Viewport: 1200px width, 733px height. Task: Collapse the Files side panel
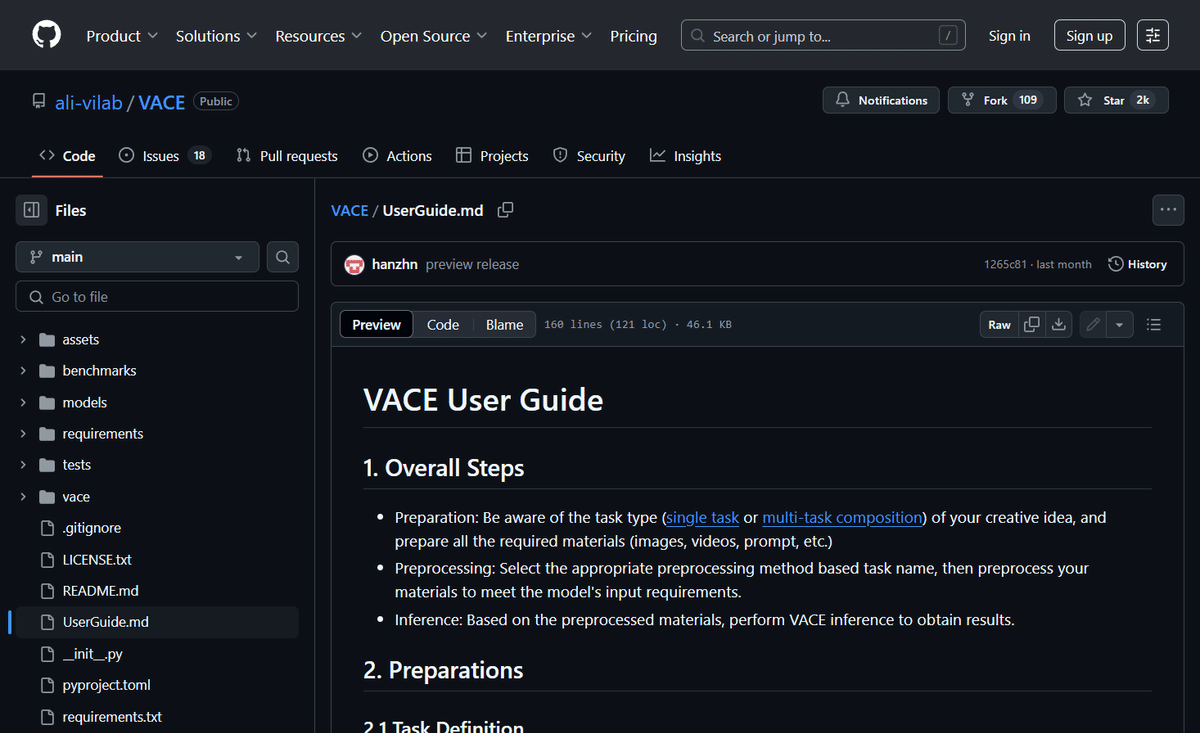pos(34,210)
